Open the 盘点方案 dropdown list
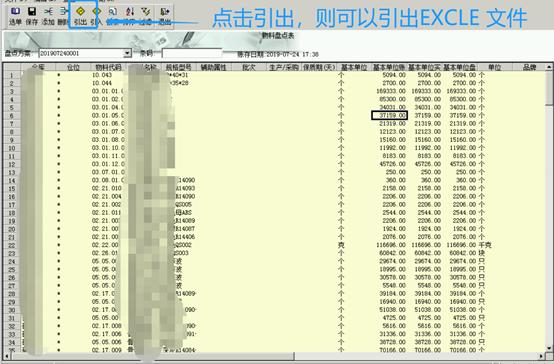The image size is (554, 364). click(127, 53)
